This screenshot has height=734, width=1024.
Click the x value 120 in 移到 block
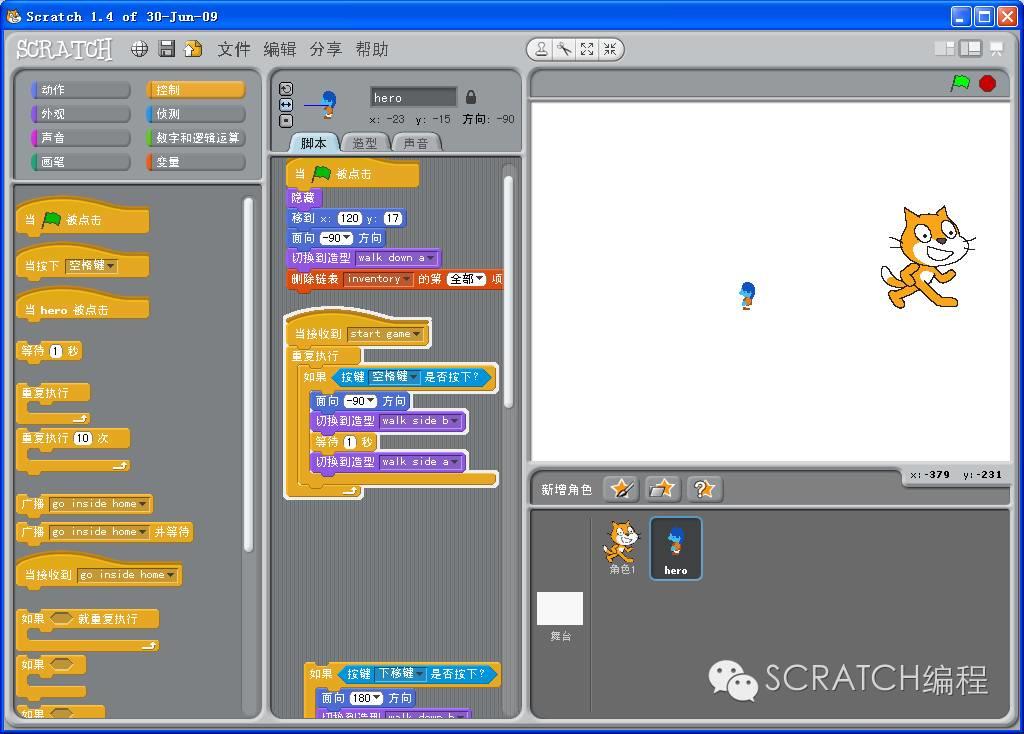click(349, 218)
